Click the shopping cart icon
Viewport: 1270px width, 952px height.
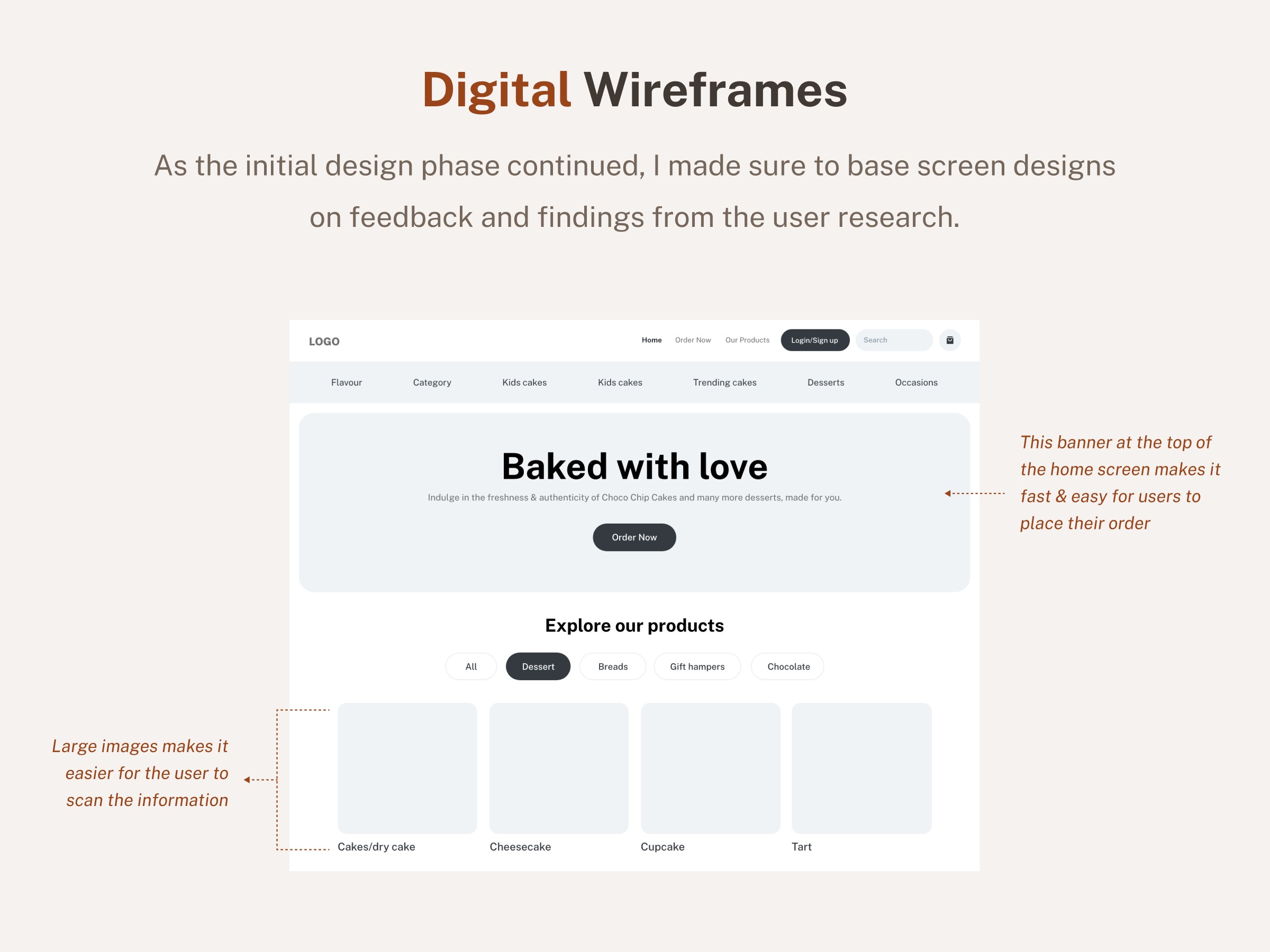950,340
